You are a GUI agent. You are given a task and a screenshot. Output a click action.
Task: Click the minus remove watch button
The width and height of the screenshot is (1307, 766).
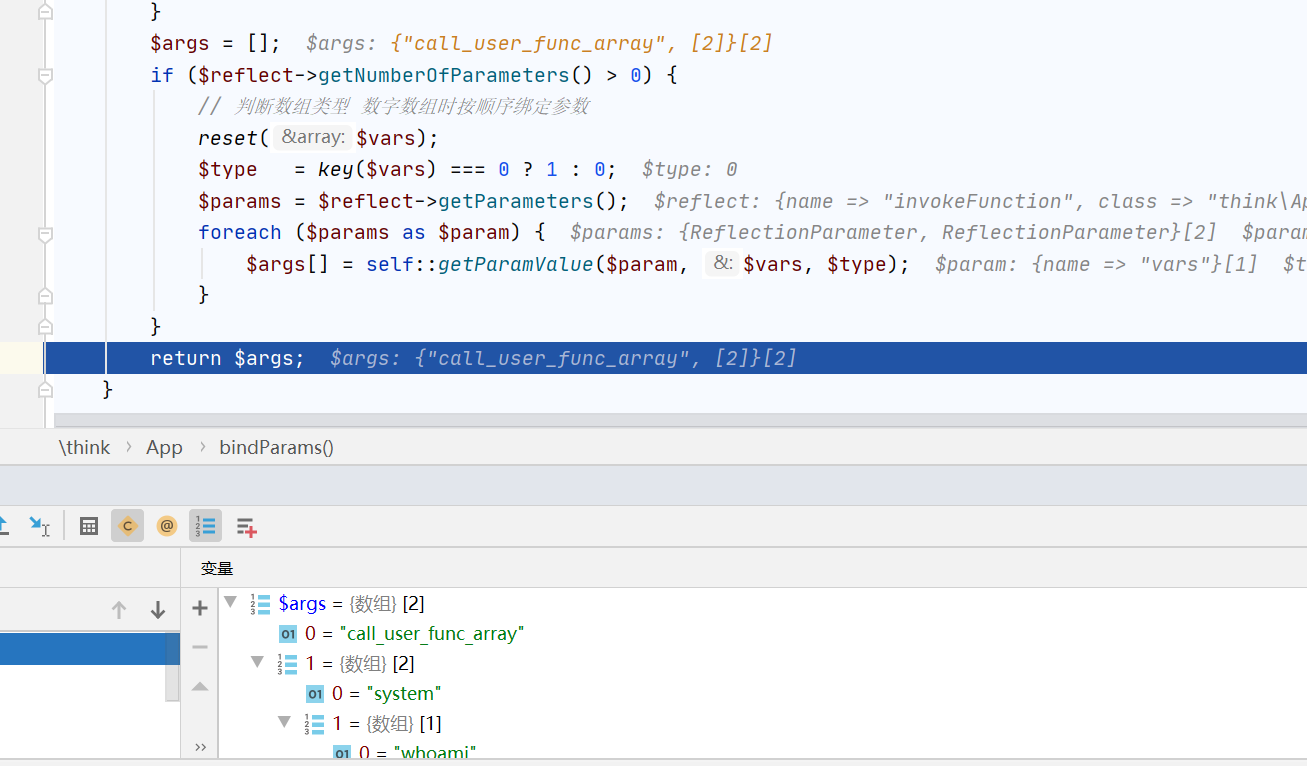[x=200, y=647]
